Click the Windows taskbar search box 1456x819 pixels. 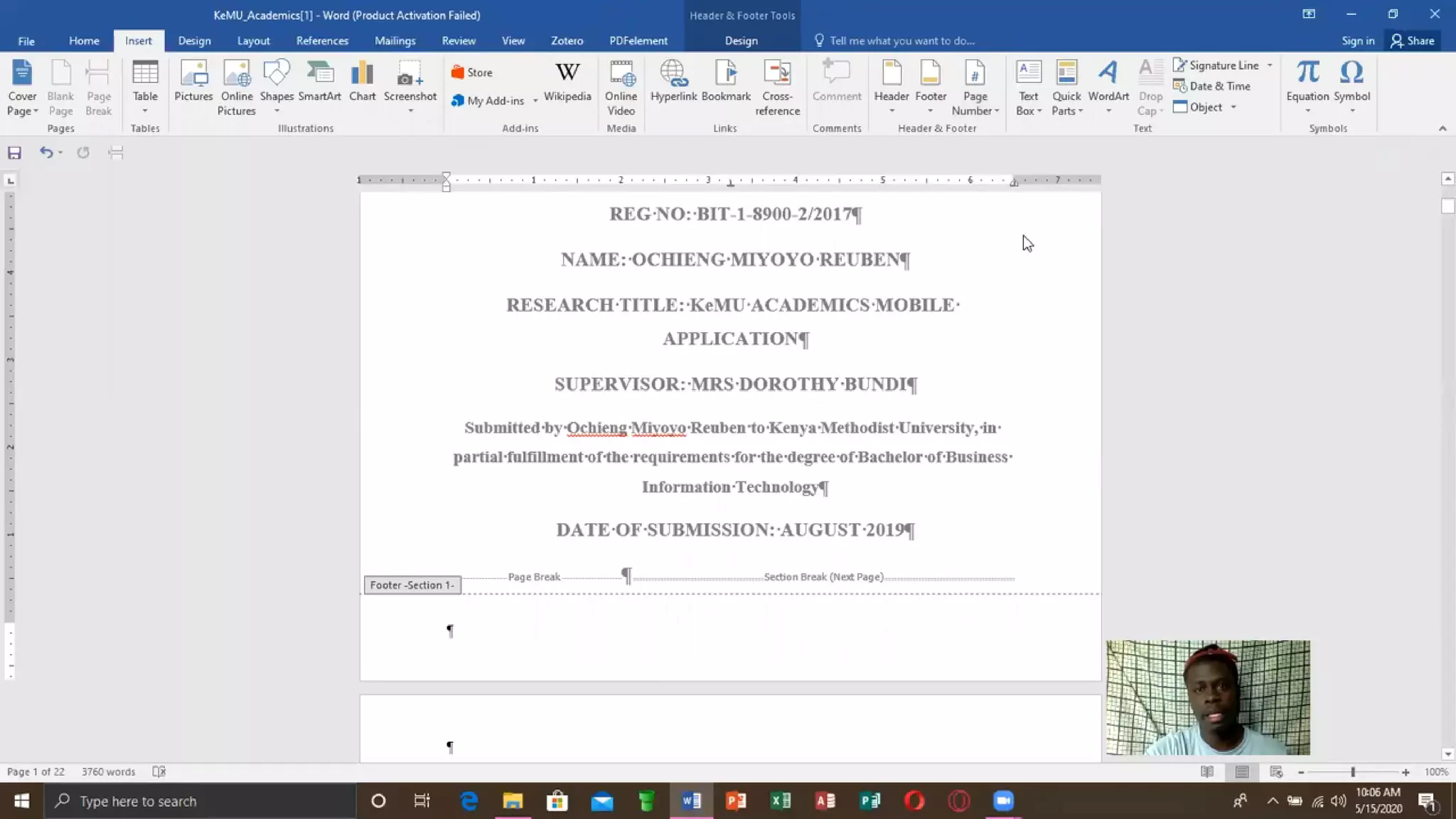coord(200,801)
